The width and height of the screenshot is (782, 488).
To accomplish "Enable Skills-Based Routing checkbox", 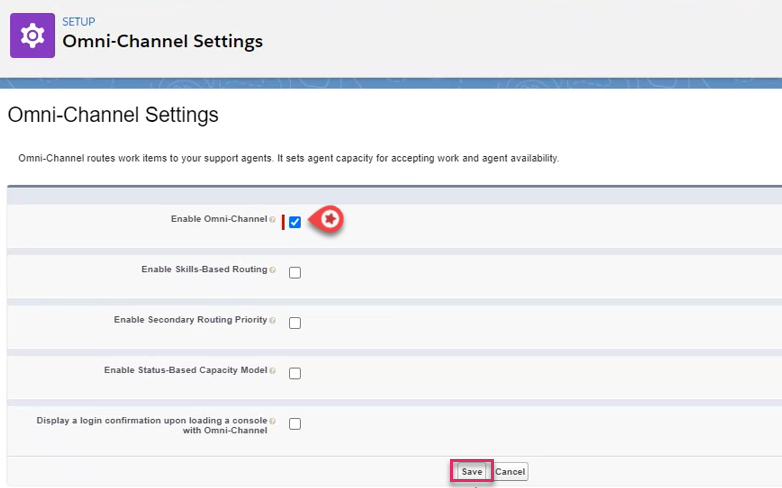I will 295,272.
